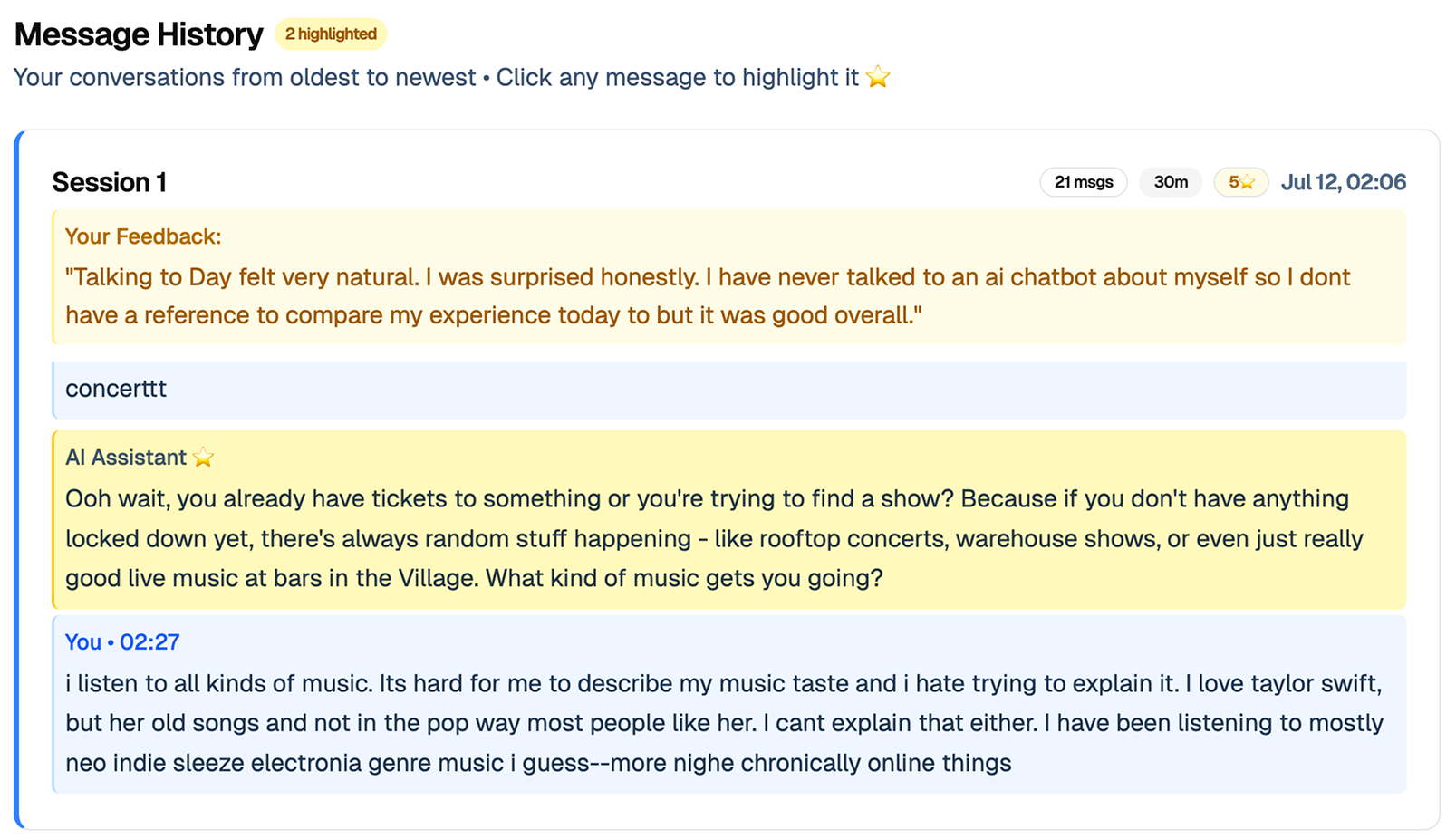This screenshot has height=839, width=1456.
Task: Click the "You • 02:27" sender label
Action: coord(122,642)
